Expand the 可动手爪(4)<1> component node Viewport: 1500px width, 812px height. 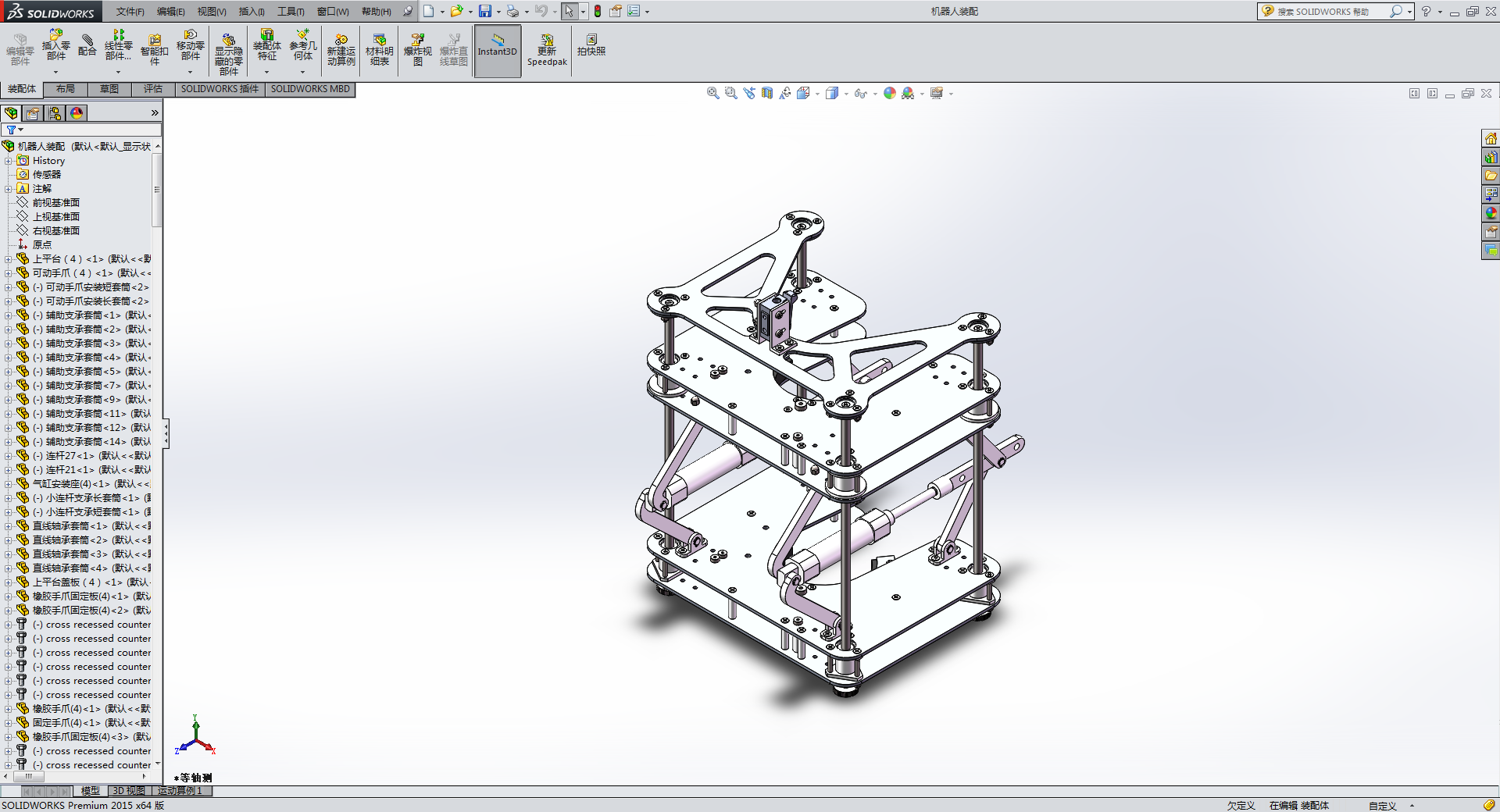pos(9,273)
